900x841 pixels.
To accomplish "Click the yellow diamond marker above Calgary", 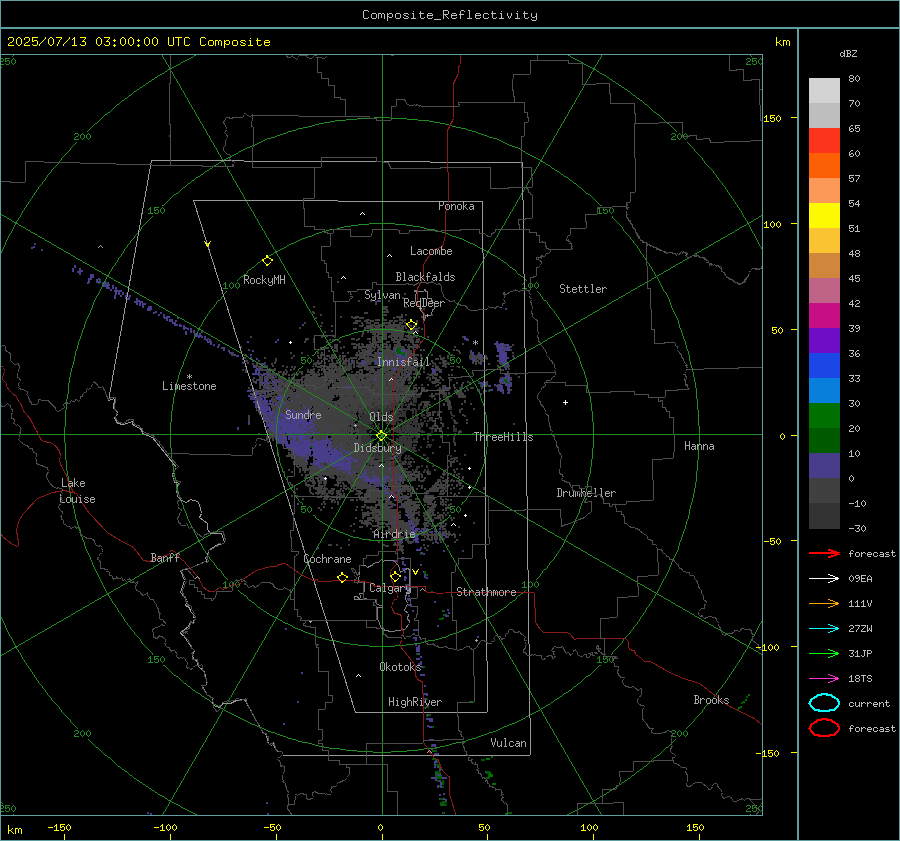I will pyautogui.click(x=395, y=576).
